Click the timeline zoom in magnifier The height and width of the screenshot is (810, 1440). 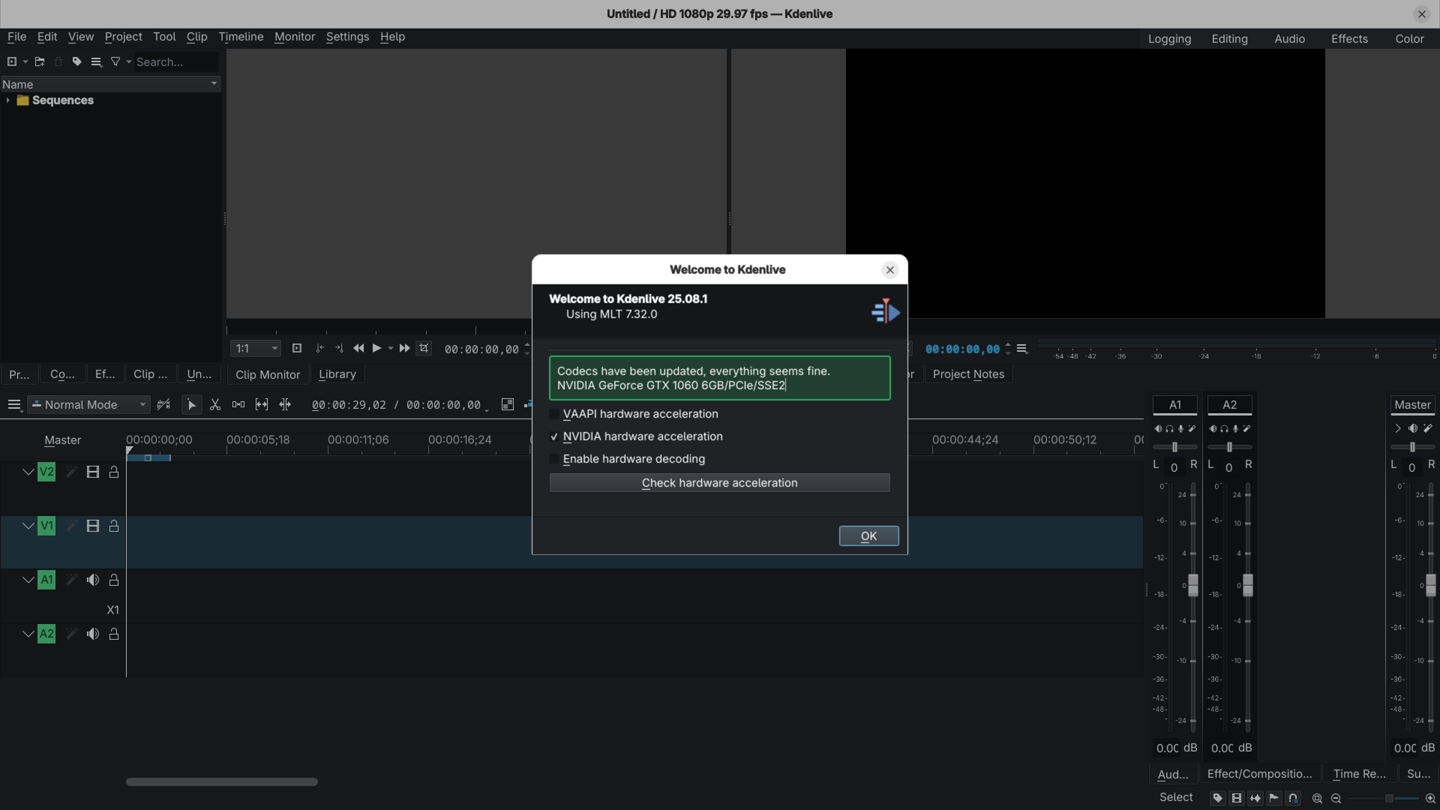point(1430,798)
